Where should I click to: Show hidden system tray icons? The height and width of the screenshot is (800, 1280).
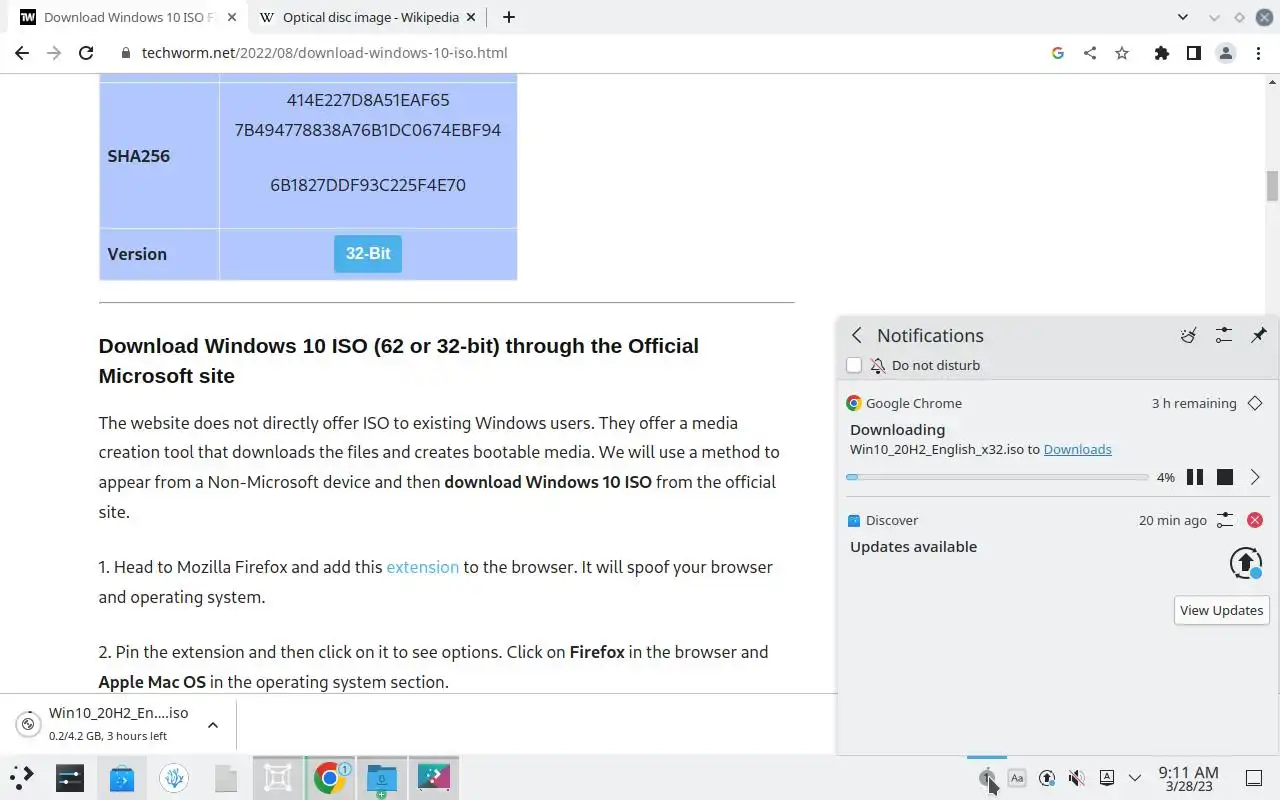[x=1135, y=778]
